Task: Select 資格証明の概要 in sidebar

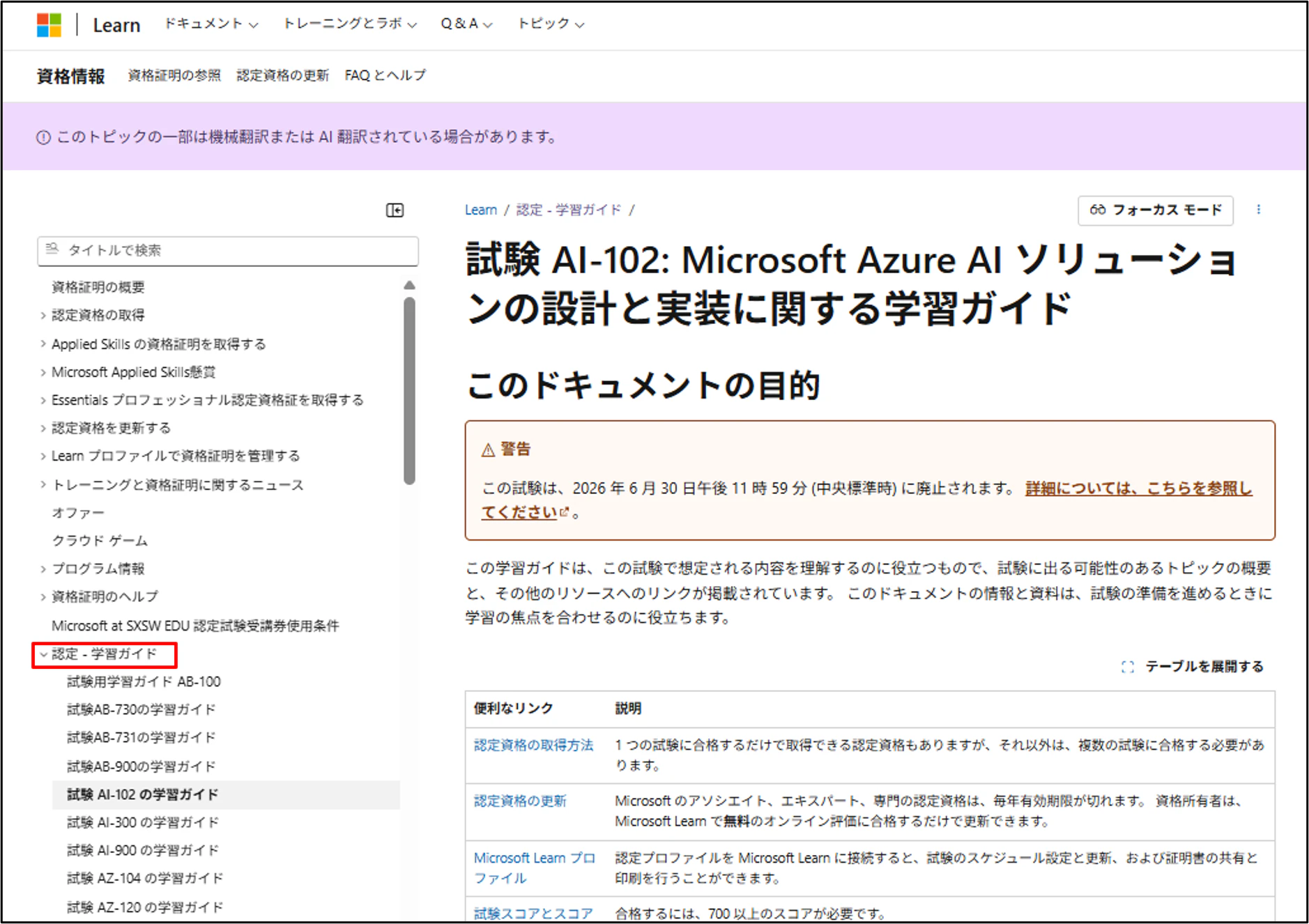Action: point(98,287)
